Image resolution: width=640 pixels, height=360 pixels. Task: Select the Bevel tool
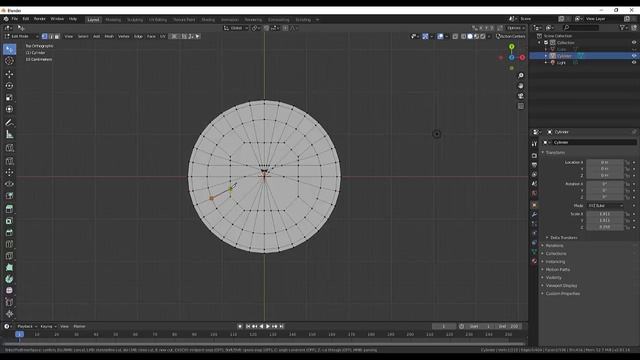tap(9, 233)
